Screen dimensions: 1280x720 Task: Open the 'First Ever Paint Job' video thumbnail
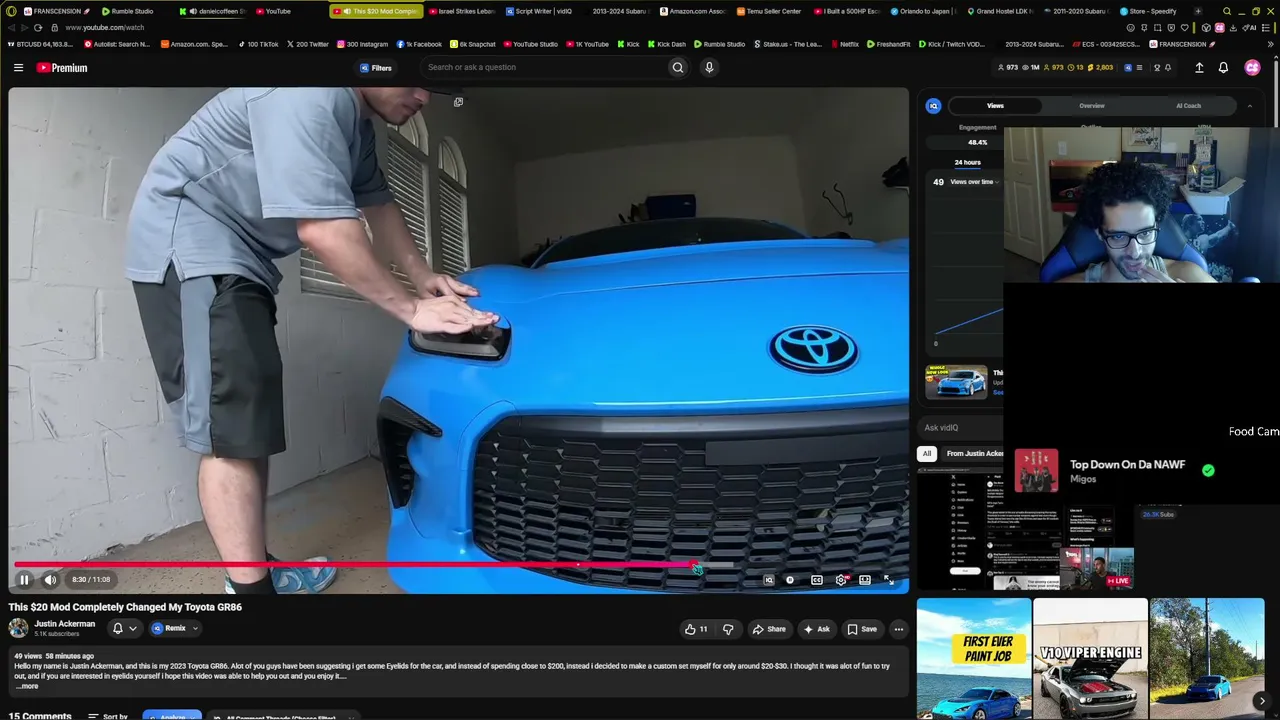(x=973, y=659)
